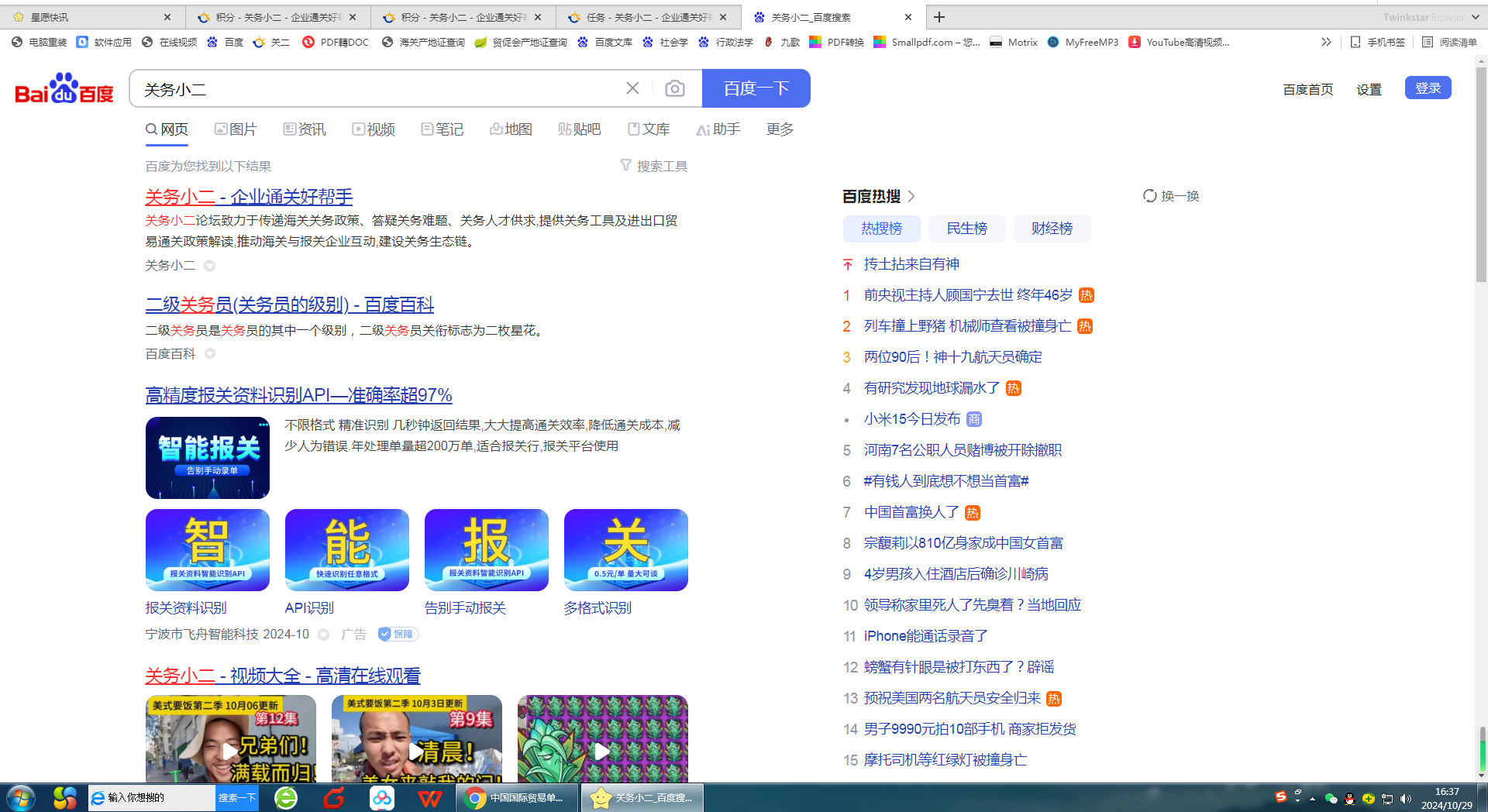Click the taskbar 搜索一下 button
This screenshot has height=812, width=1488.
236,797
